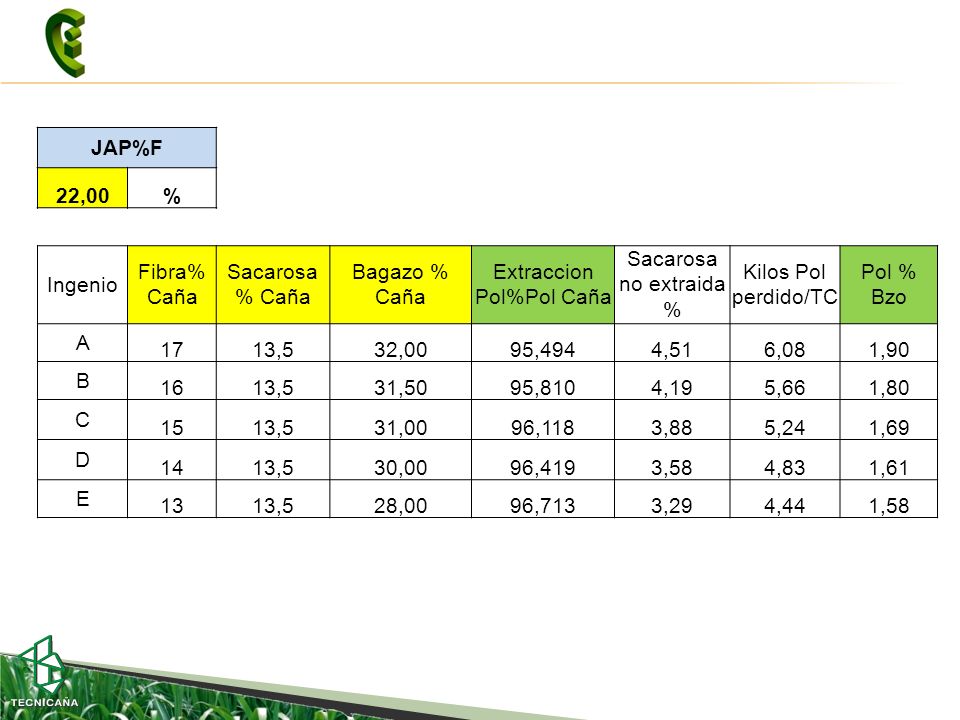Click the Sacarosa no extraida % header
Viewport: 960px width, 720px height.
[x=672, y=285]
